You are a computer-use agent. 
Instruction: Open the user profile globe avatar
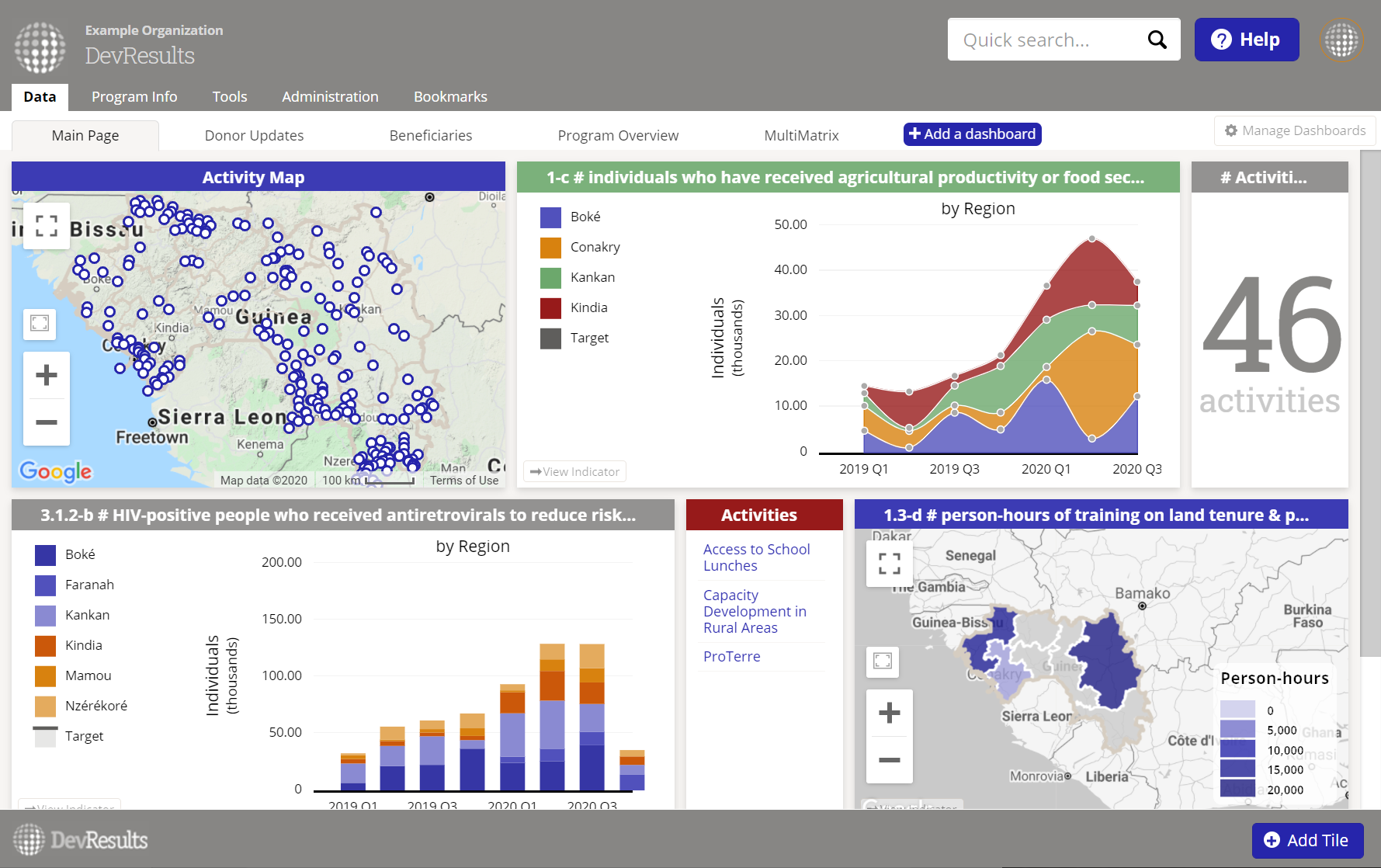click(1341, 40)
